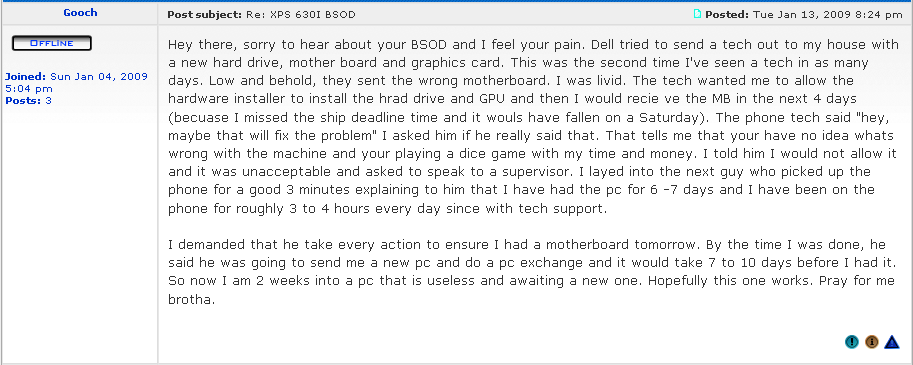This screenshot has height=365, width=913.
Task: Click the bold "Posted:" label
Action: click(x=727, y=15)
